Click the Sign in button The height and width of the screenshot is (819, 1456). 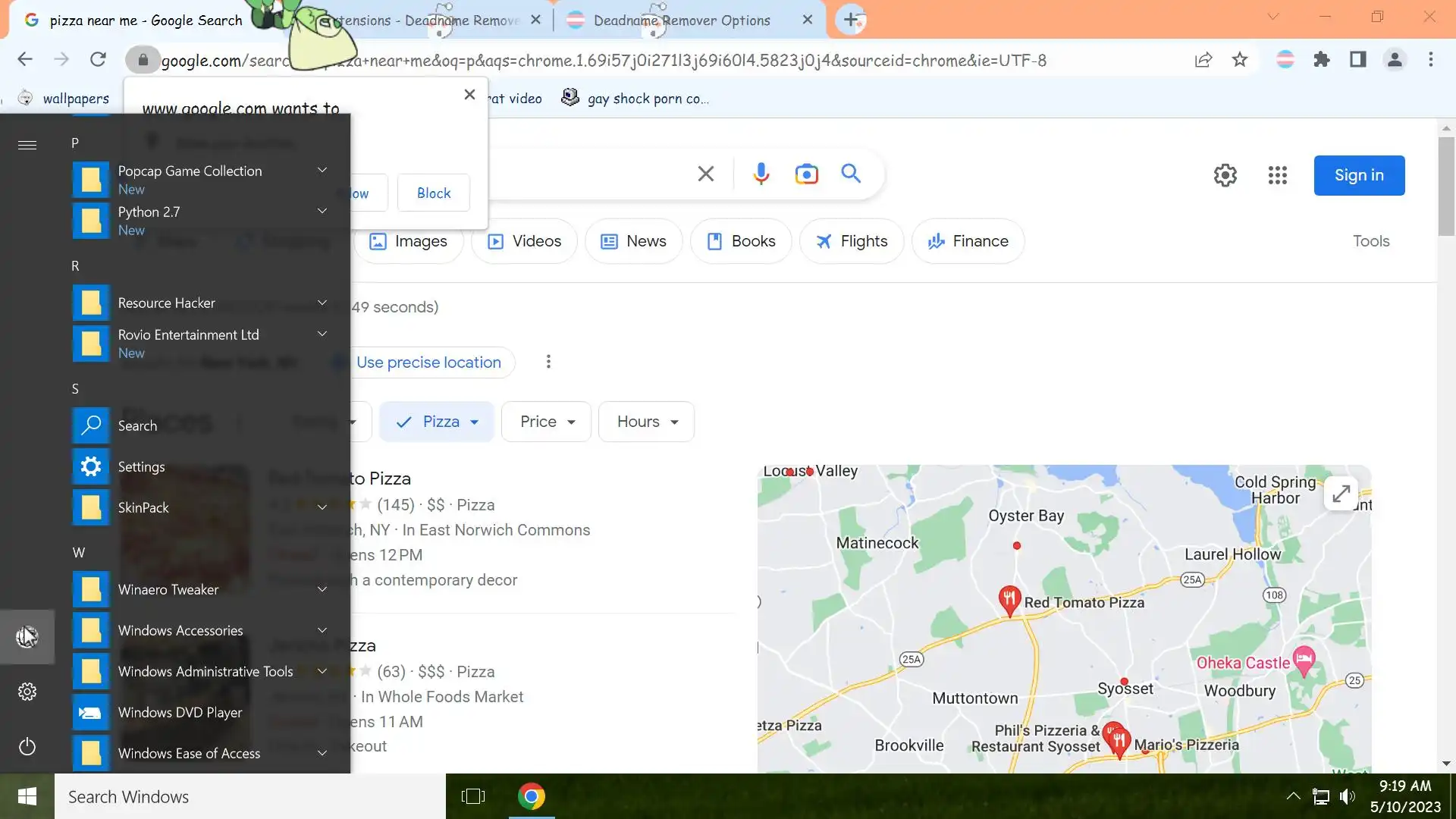pos(1358,175)
